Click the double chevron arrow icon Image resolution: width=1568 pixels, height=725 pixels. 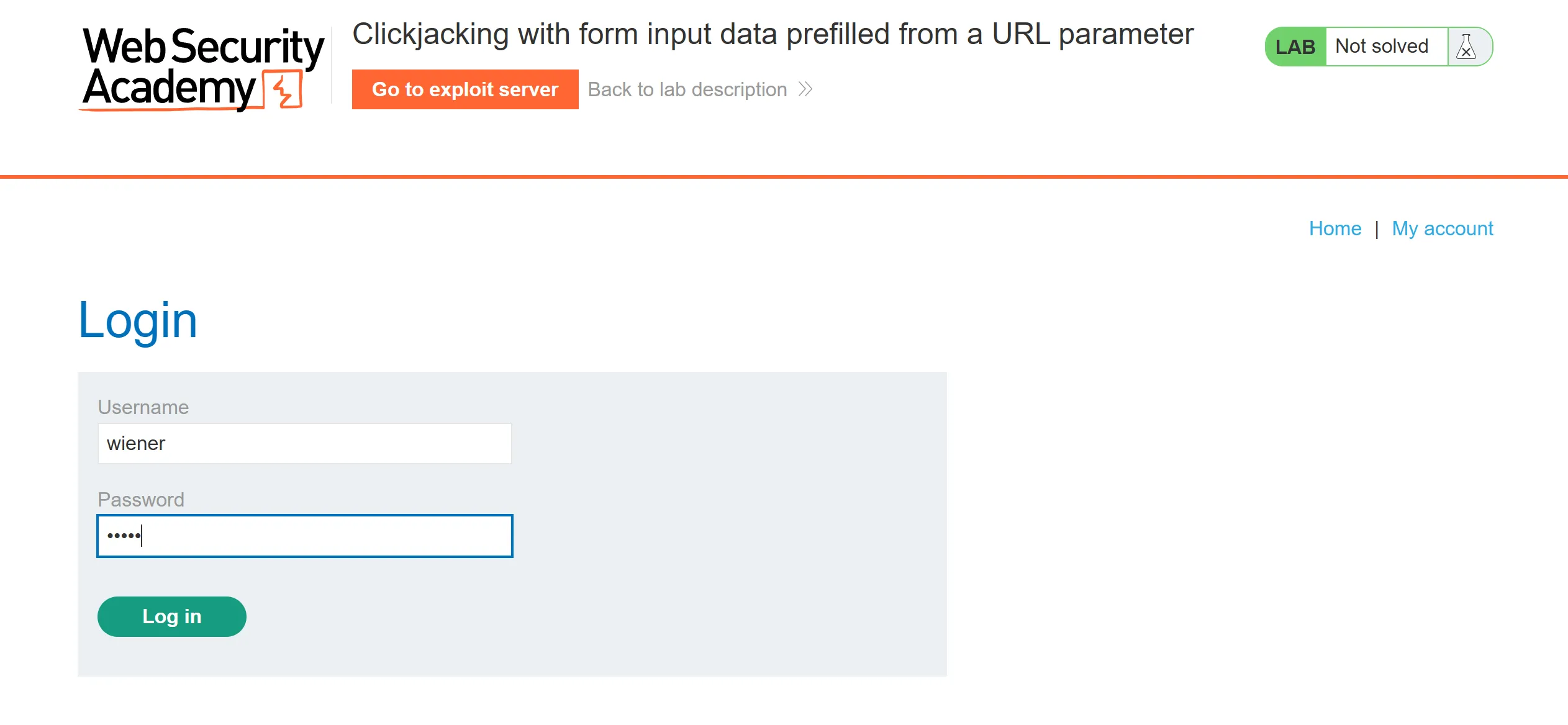point(805,89)
